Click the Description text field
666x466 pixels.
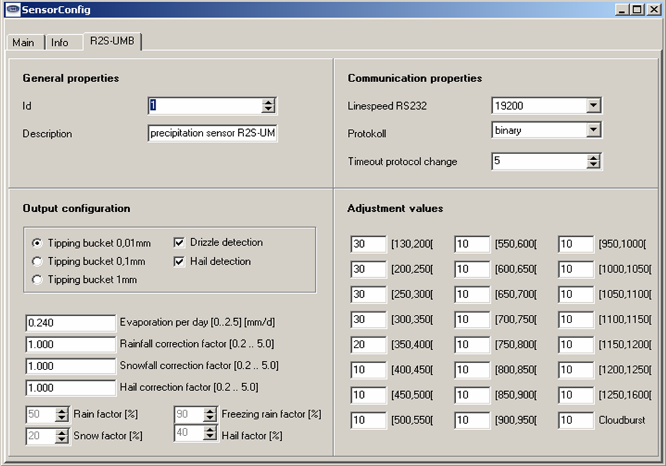[x=212, y=133]
